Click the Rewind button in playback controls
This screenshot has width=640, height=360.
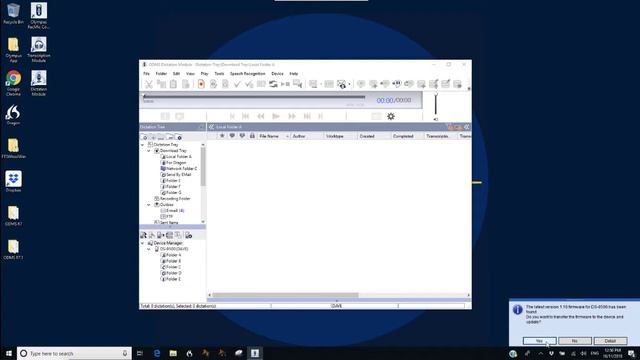pyautogui.click(x=261, y=116)
